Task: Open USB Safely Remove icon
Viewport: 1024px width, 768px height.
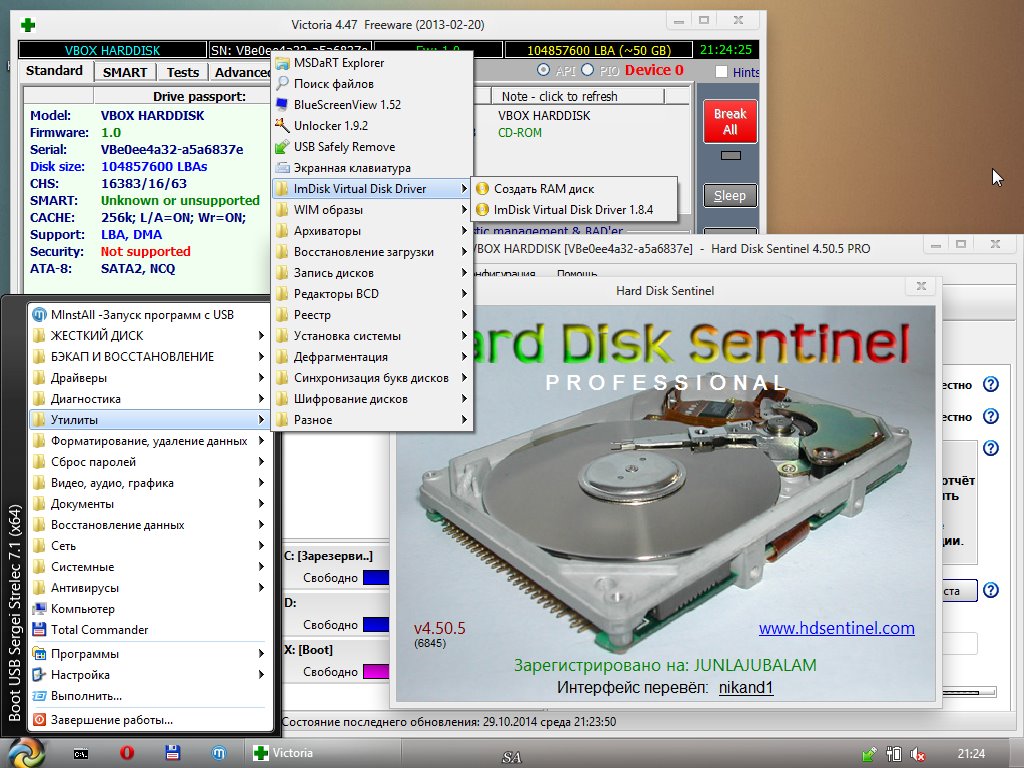Action: point(282,147)
